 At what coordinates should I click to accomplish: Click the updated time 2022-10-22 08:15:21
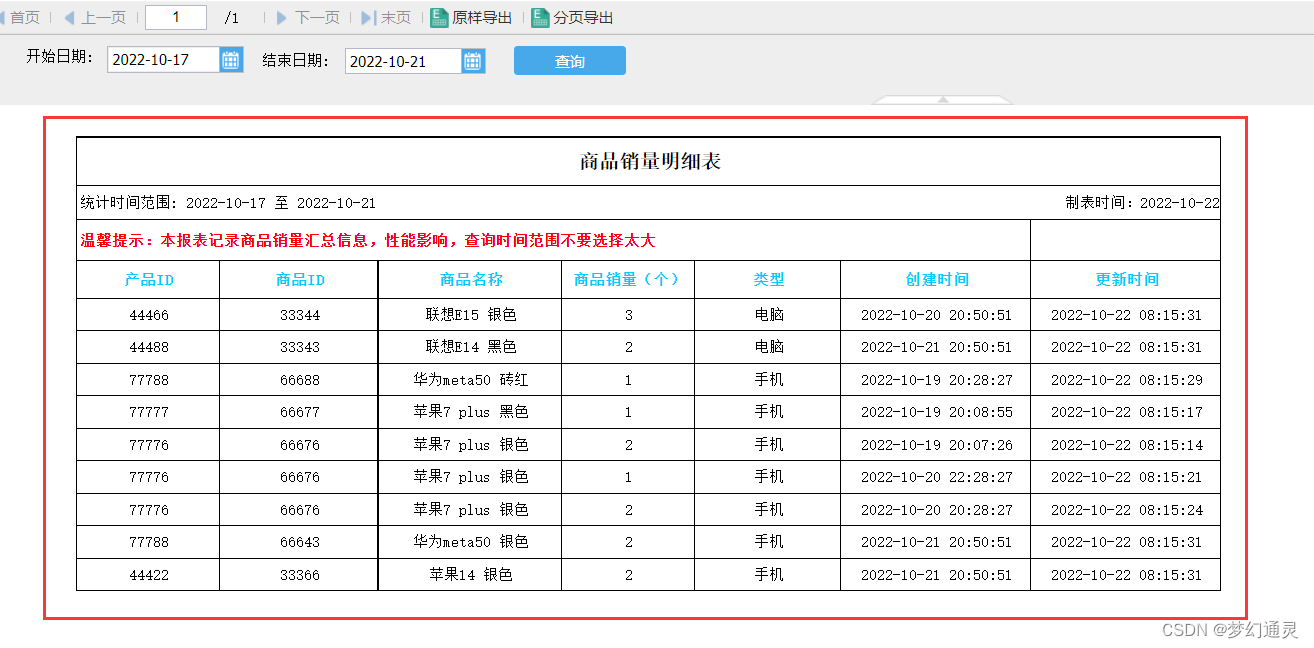[x=1127, y=477]
